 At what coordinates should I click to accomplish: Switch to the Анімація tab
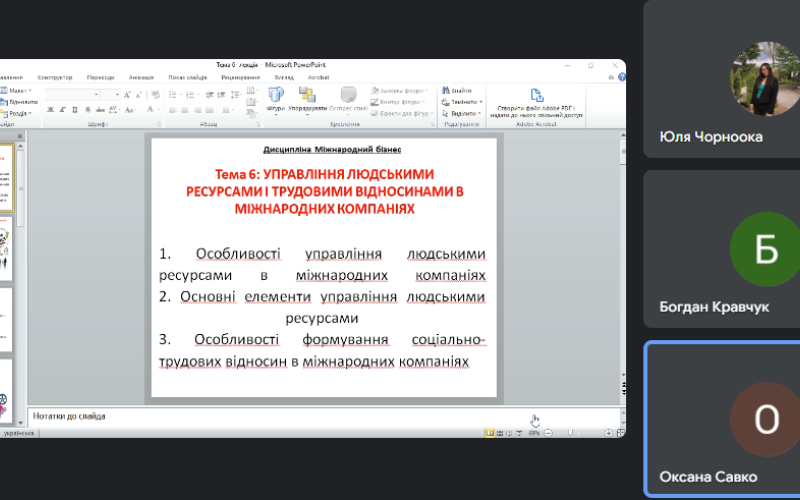click(x=141, y=78)
